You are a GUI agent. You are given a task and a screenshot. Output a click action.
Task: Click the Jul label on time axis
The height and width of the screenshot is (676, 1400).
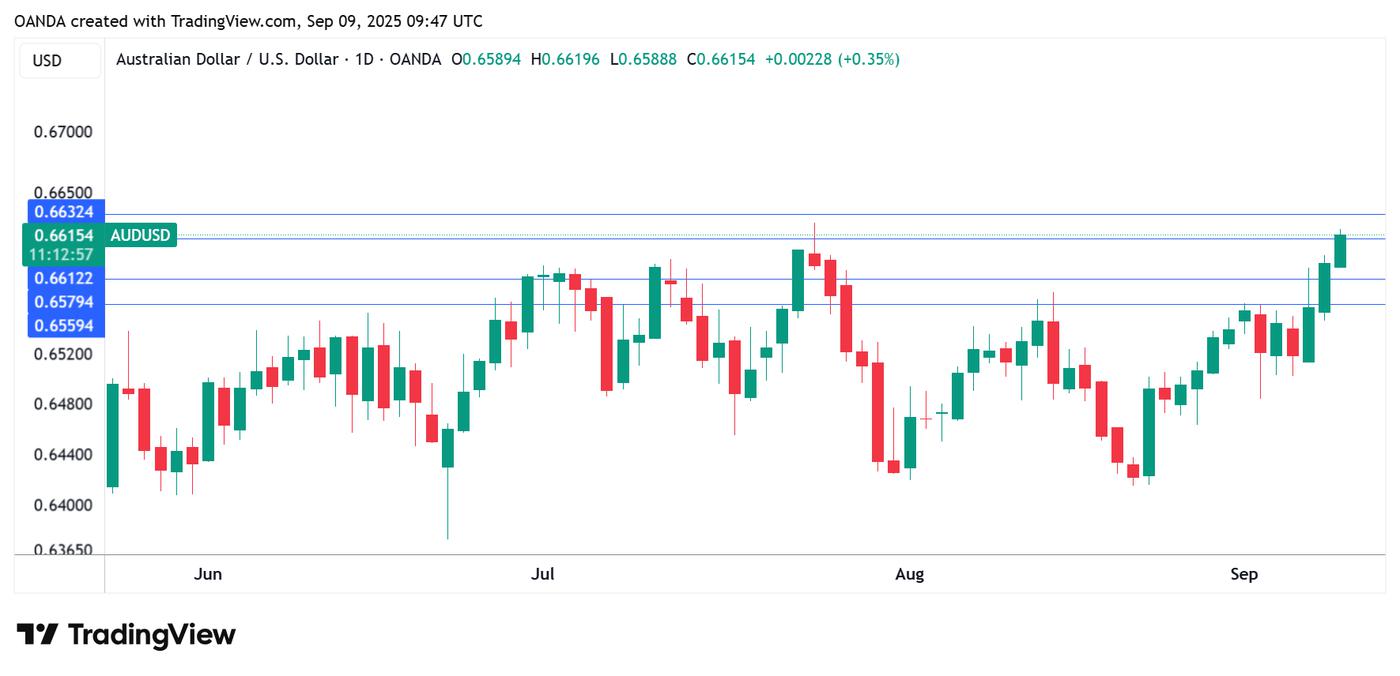click(x=543, y=574)
